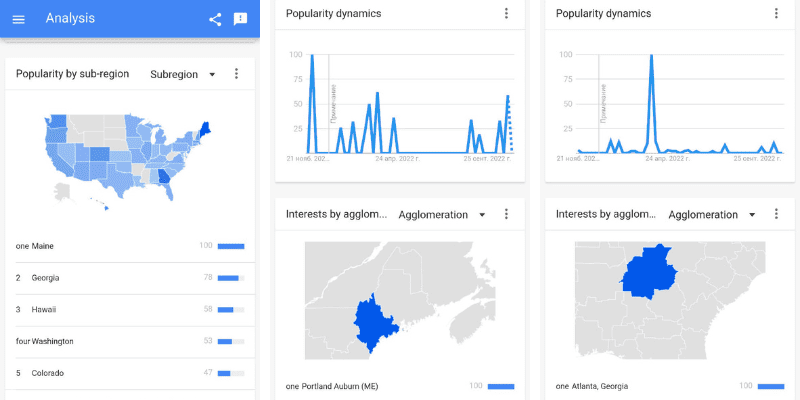This screenshot has width=800, height=400.
Task: Open the hamburger menu in Analysis header
Action: 18,19
